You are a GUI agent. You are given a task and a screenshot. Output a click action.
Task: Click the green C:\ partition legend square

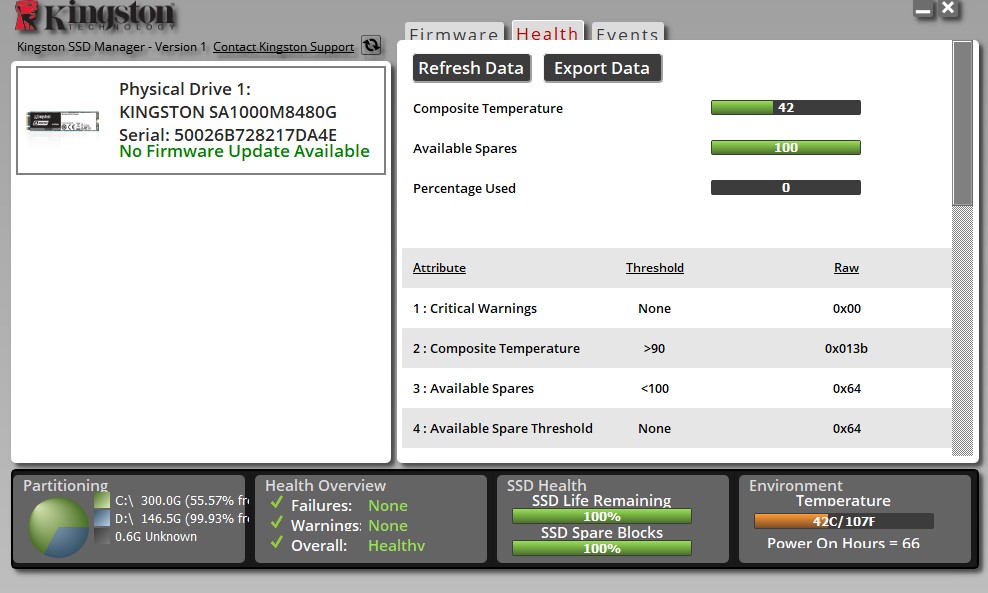coord(101,500)
